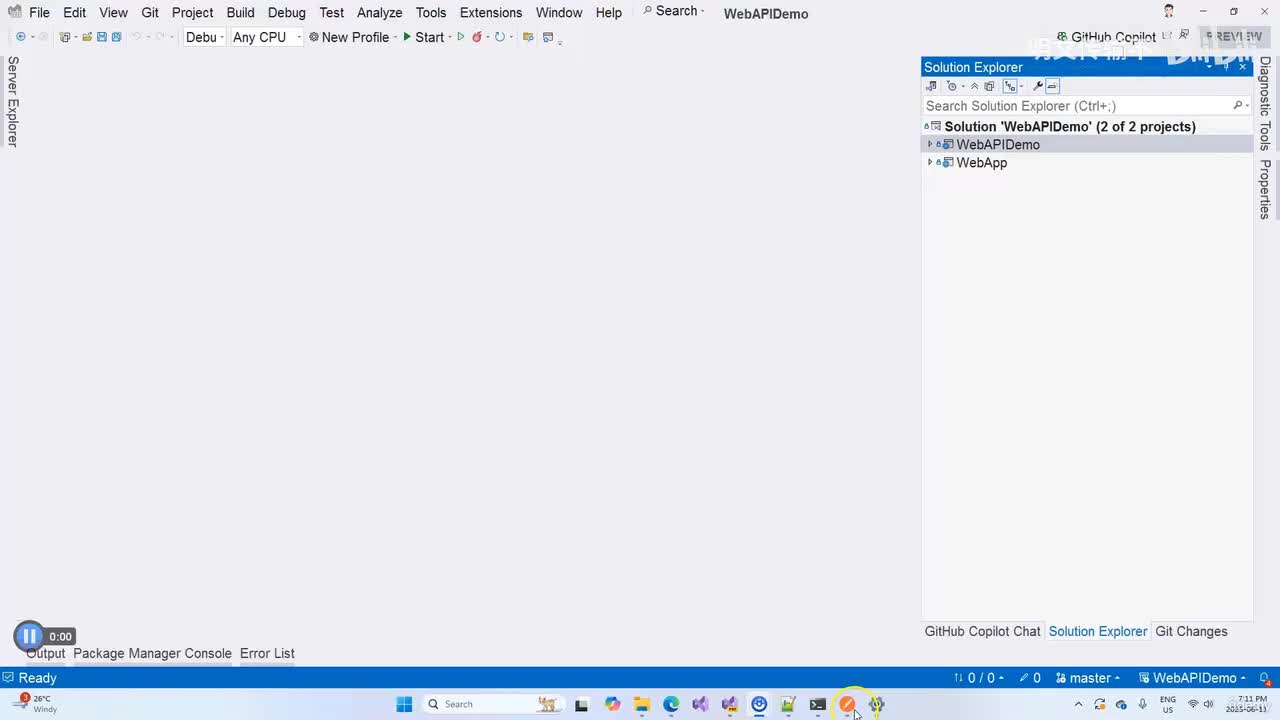This screenshot has height=720, width=1280.
Task: Open the Build menu
Action: 240,13
